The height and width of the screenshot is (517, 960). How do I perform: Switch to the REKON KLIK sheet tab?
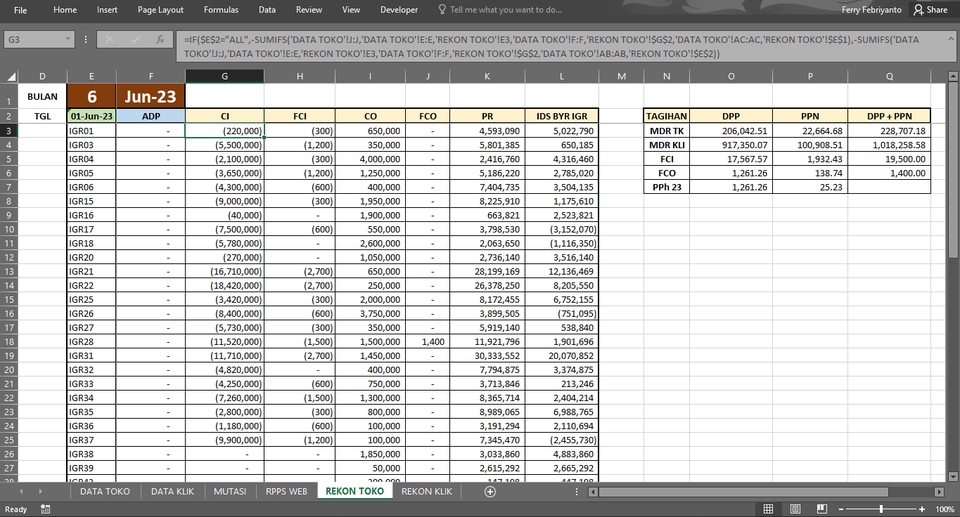427,491
